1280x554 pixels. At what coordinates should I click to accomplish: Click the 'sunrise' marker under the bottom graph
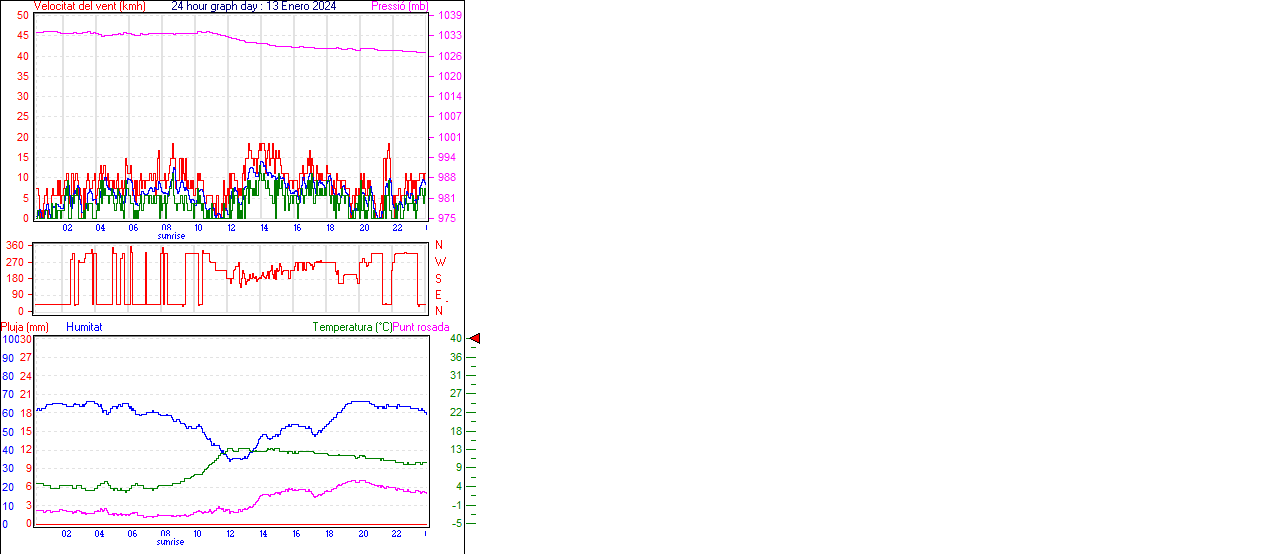click(x=171, y=542)
